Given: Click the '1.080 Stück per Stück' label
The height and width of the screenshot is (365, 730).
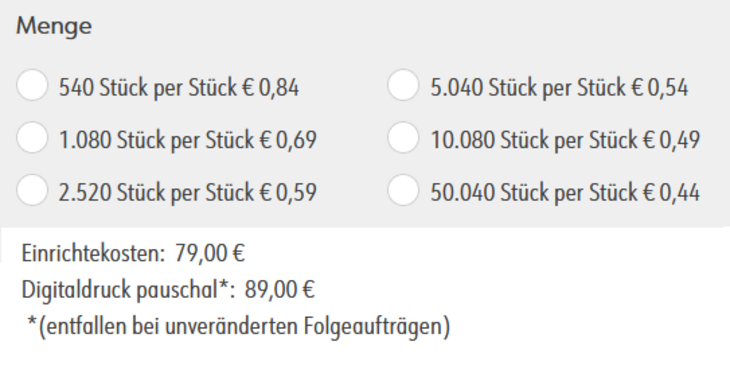Looking at the screenshot, I should (157, 140).
